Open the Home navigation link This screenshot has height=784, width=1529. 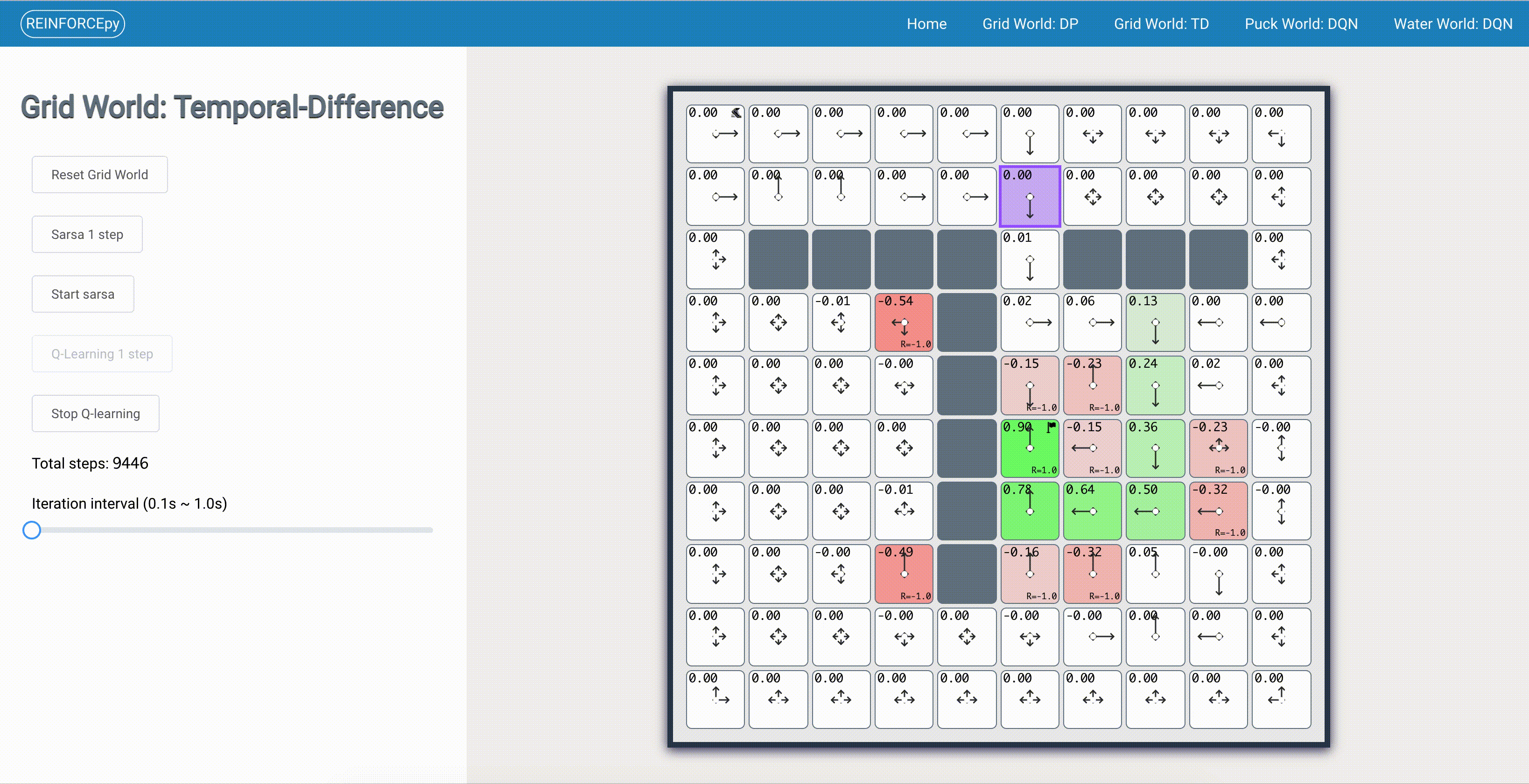click(926, 24)
